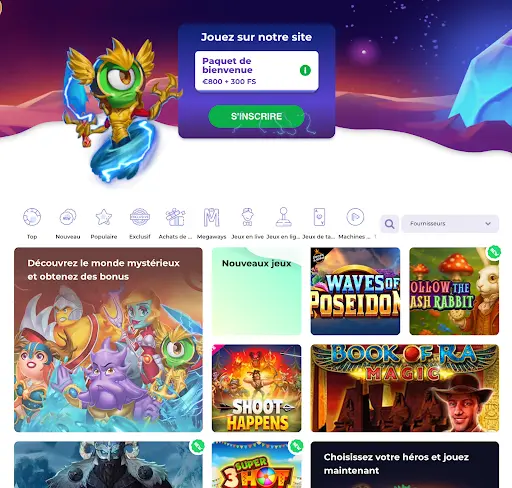Image resolution: width=512 pixels, height=488 pixels.
Task: Open the Exclusif games category
Action: point(140,217)
